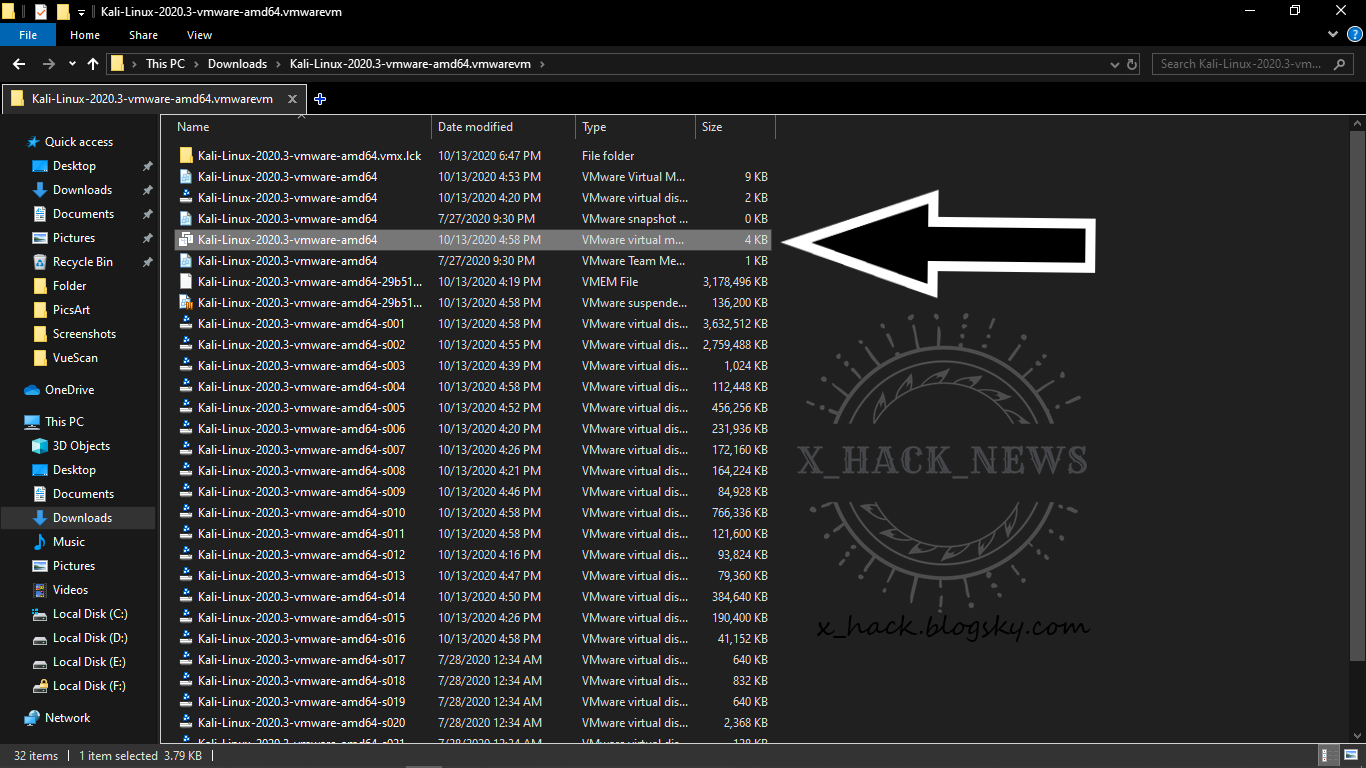
Task: Open the File menu
Action: point(28,35)
